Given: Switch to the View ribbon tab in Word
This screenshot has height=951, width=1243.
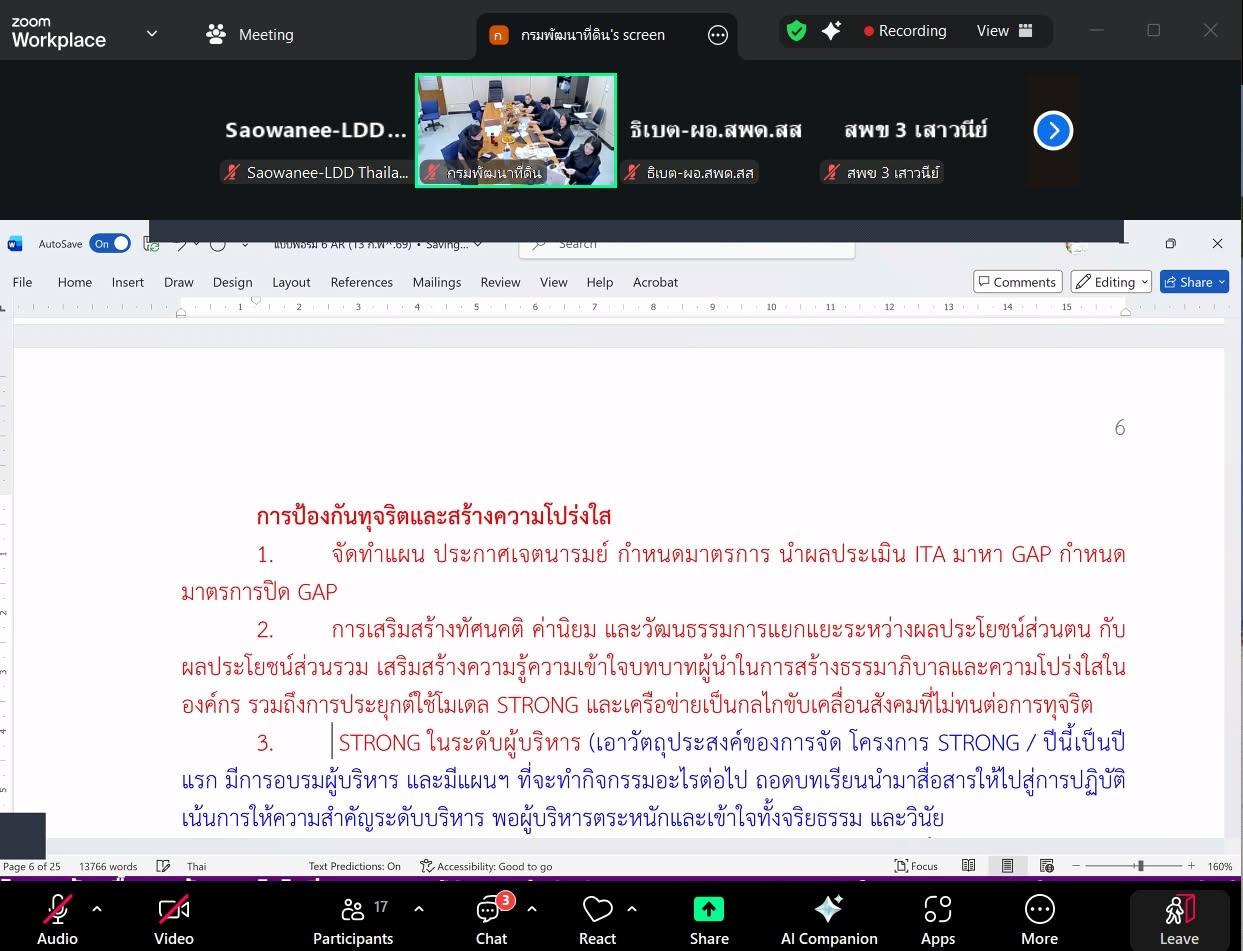Looking at the screenshot, I should 554,282.
